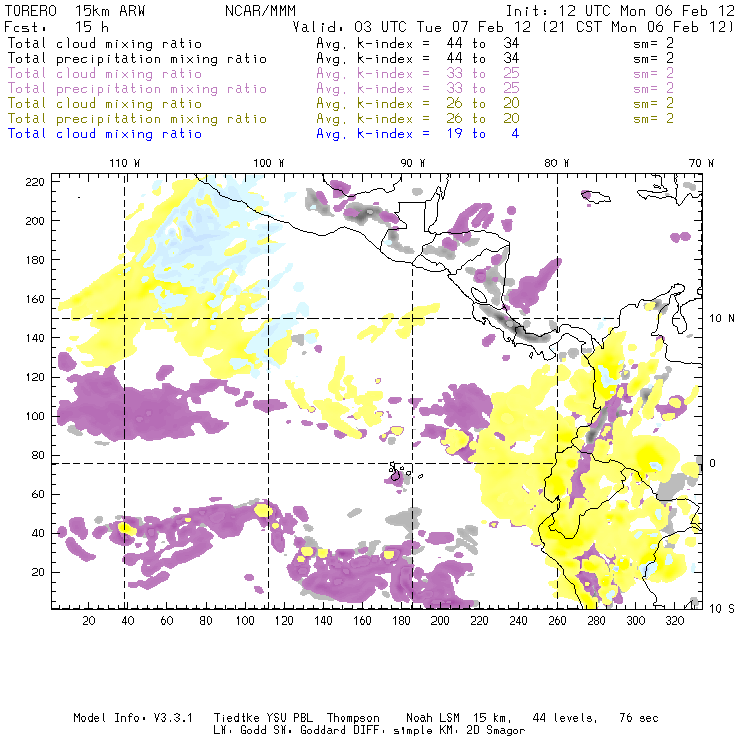Click the "Thompson" microphysics text
Viewport: 740px width, 740px height.
pyautogui.click(x=353, y=718)
